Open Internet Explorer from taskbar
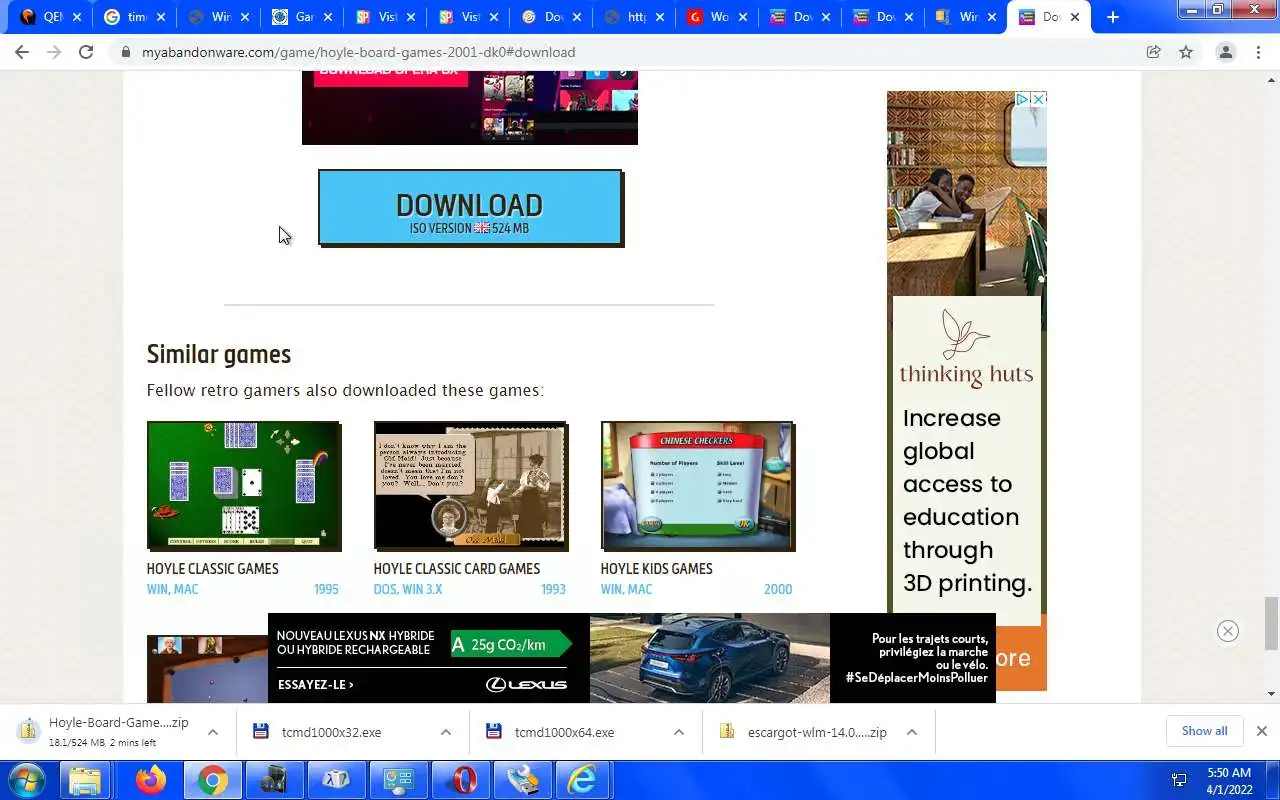1280x800 pixels. click(582, 780)
